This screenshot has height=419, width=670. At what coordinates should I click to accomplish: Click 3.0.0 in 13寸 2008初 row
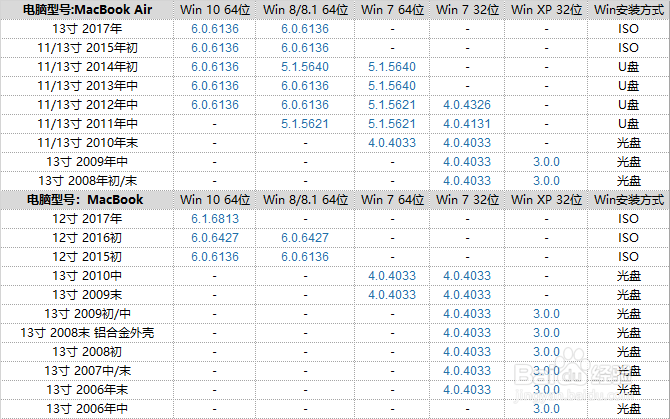tap(547, 352)
